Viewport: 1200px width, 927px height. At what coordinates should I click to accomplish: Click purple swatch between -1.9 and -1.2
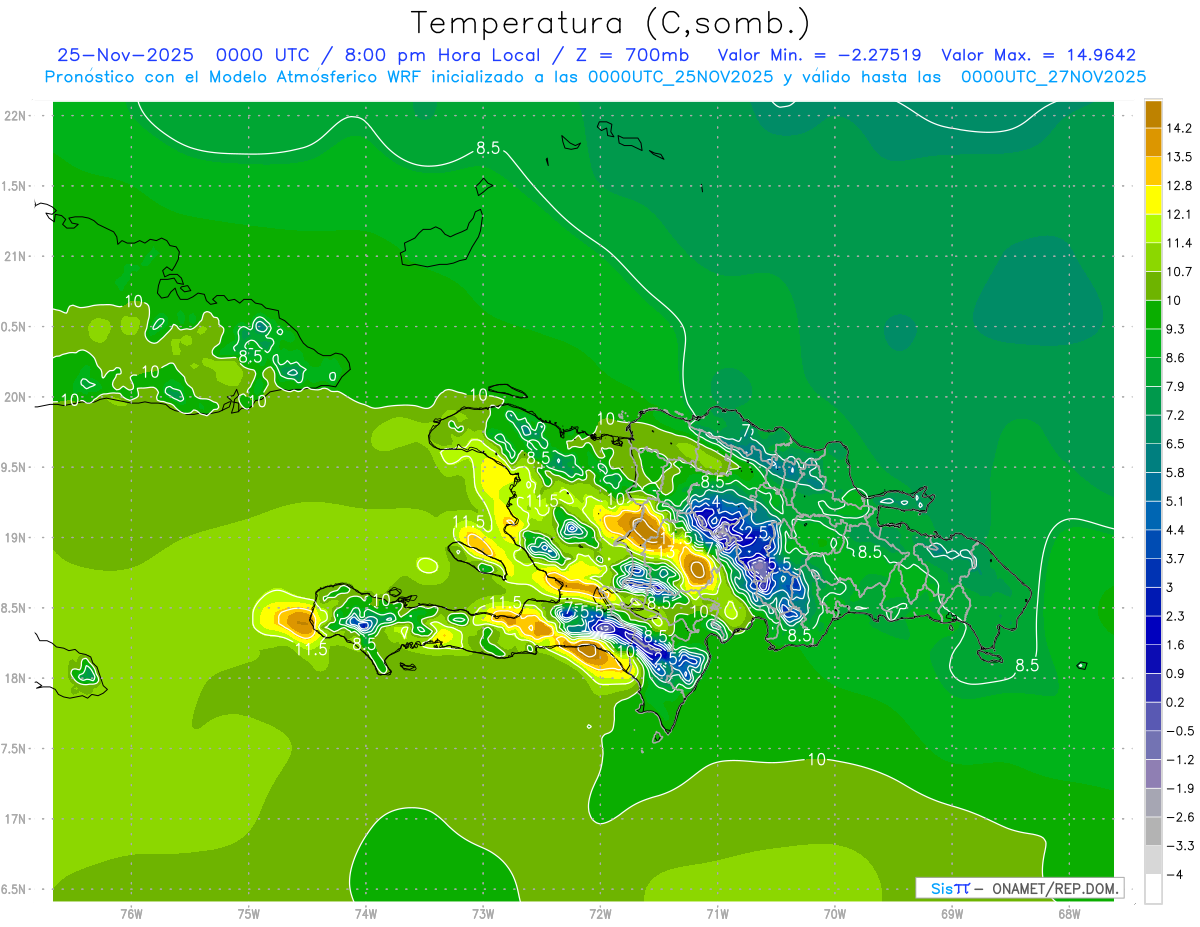[1153, 774]
